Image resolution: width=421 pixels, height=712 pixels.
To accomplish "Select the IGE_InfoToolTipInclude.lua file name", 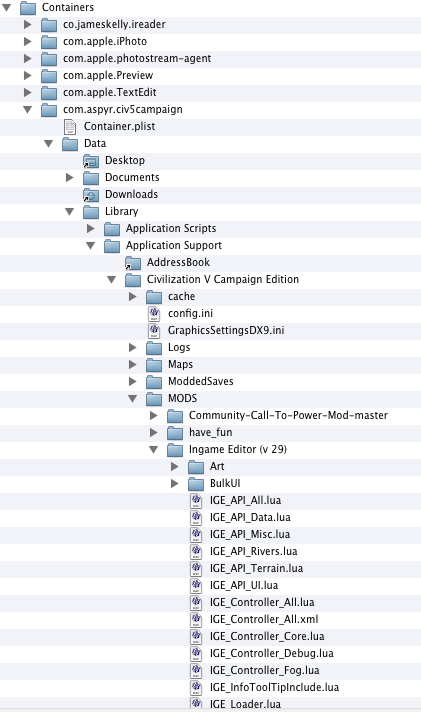I will [x=274, y=687].
